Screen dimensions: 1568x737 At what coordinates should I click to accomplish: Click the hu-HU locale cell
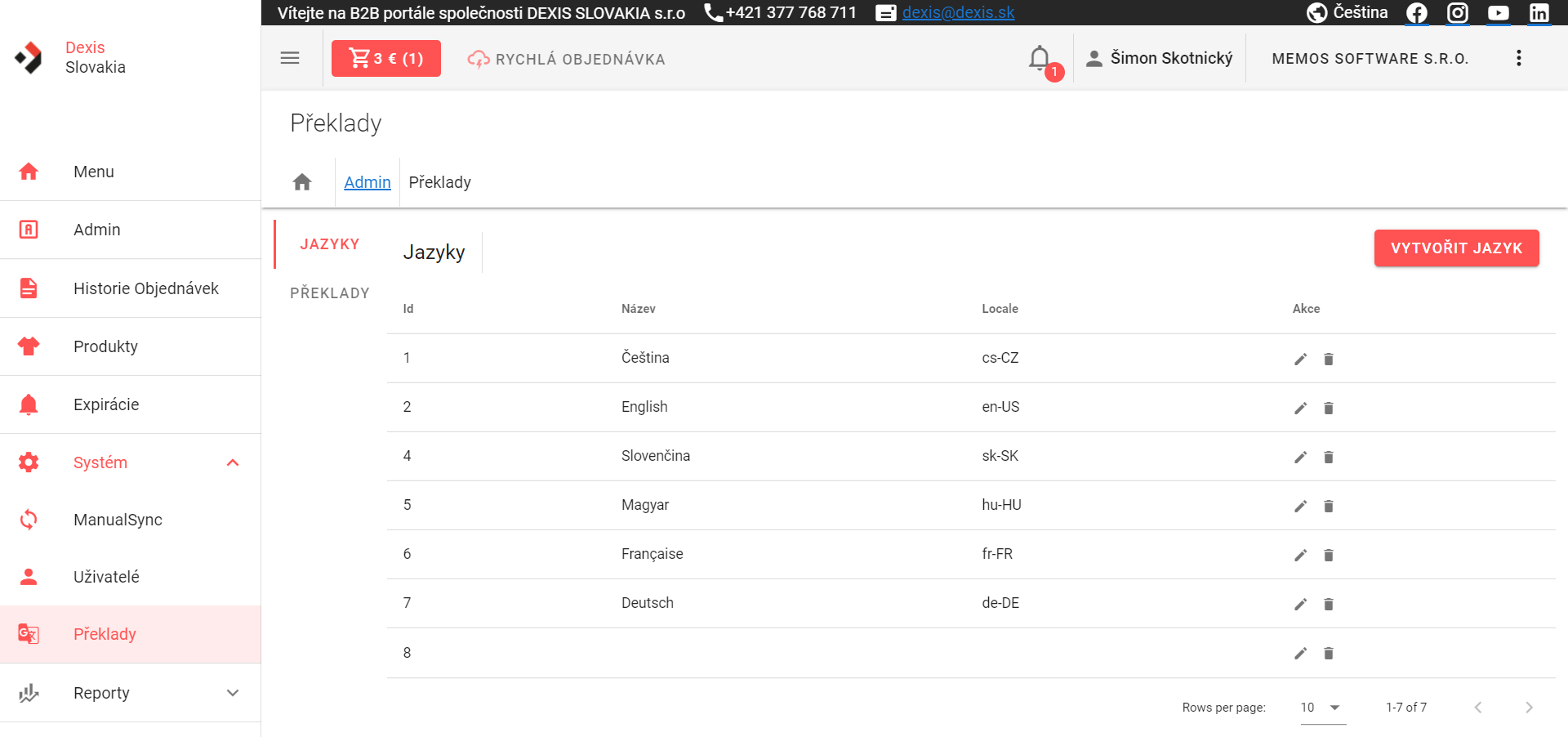[1001, 505]
